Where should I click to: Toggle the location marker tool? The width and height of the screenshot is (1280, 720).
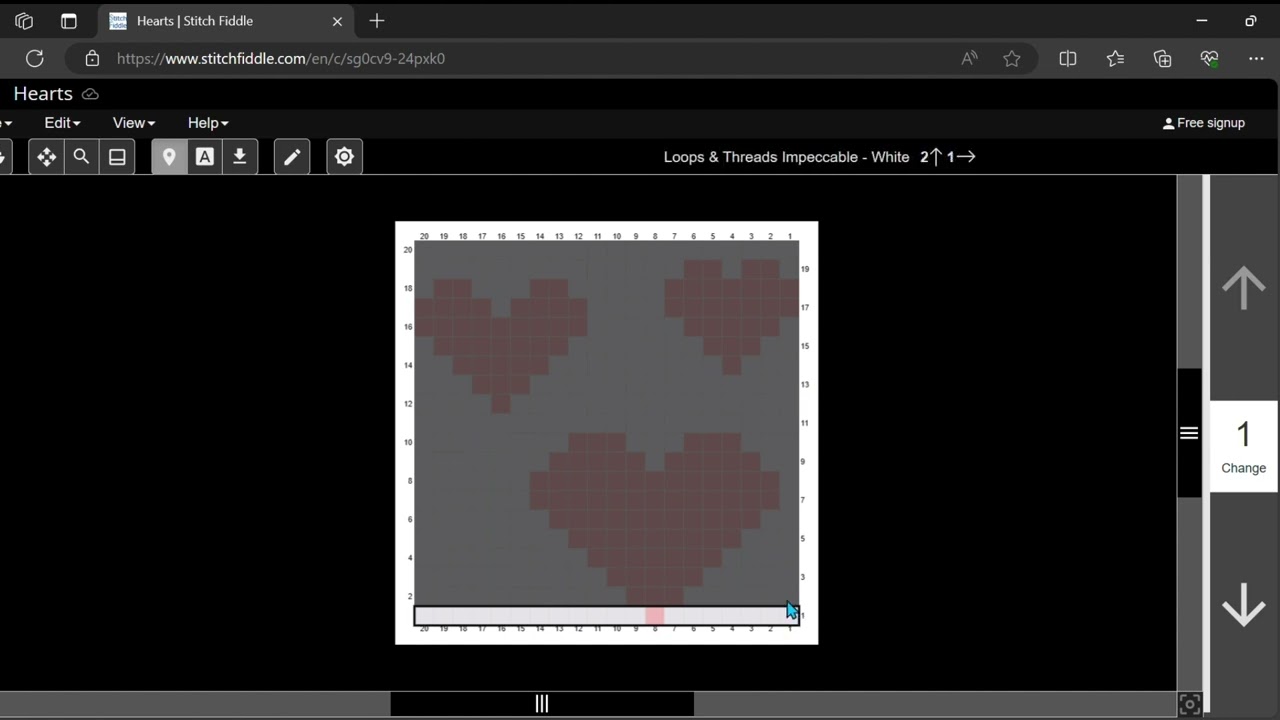click(x=169, y=157)
